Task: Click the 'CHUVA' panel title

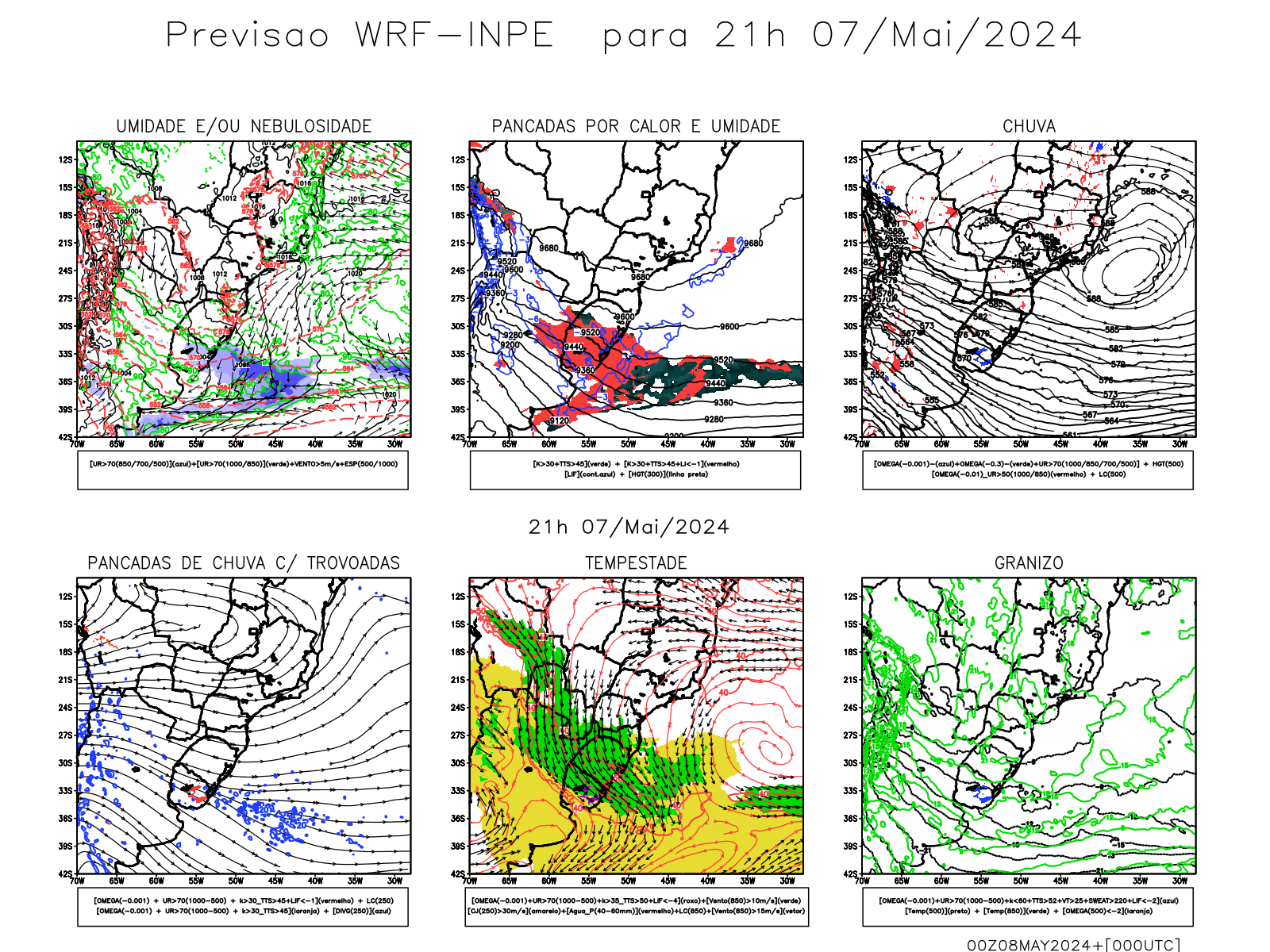Action: pos(1029,126)
